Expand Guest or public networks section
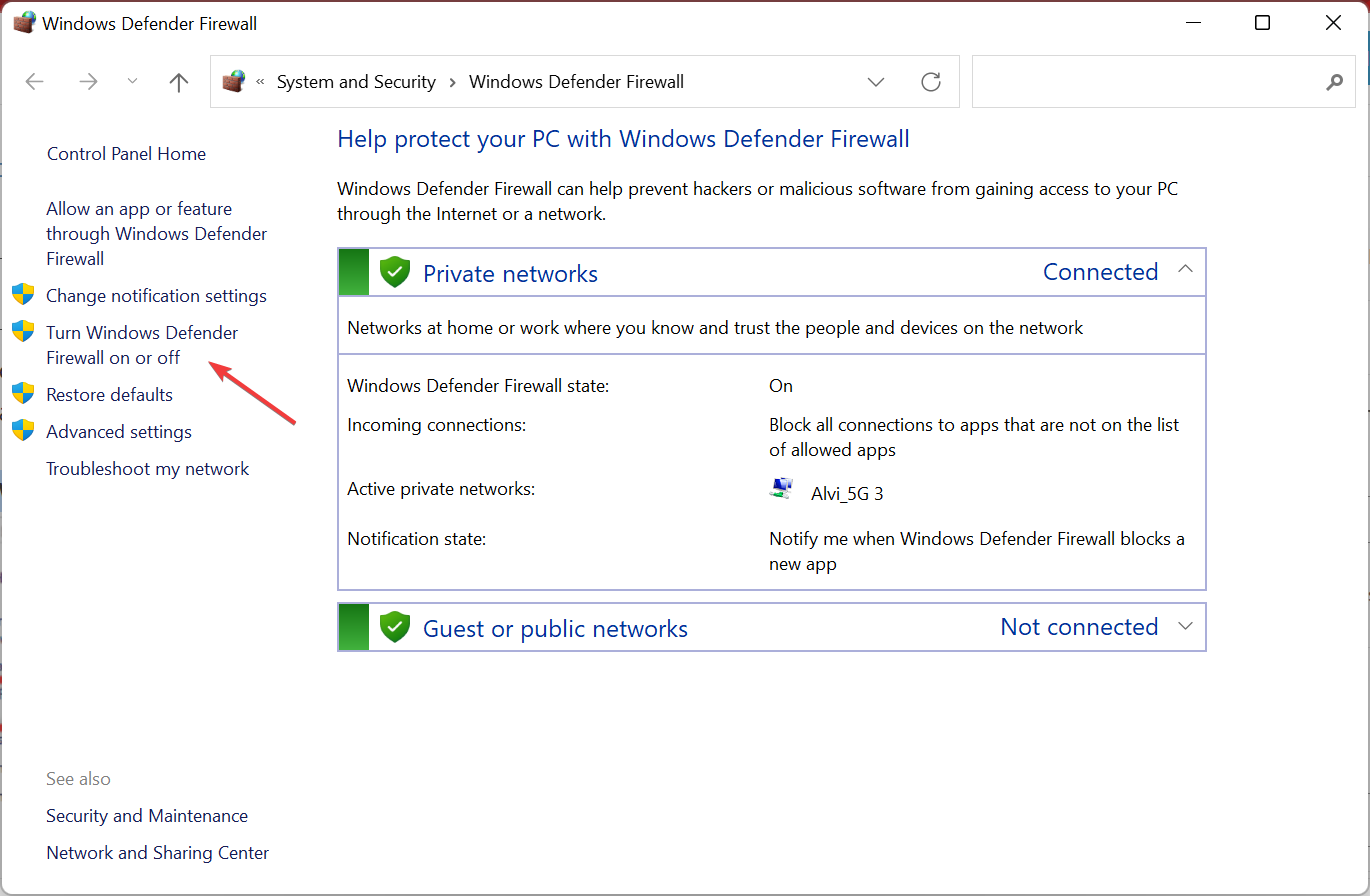The width and height of the screenshot is (1370, 896). click(1185, 626)
